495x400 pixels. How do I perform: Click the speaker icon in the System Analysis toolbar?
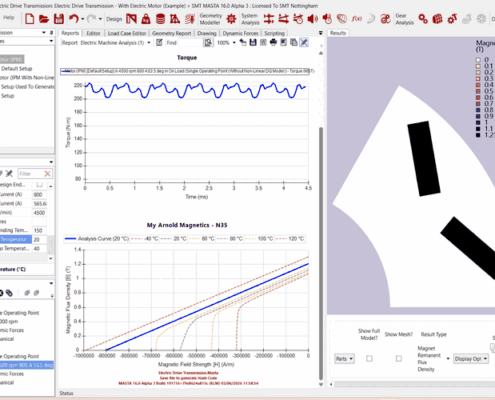tap(312, 19)
